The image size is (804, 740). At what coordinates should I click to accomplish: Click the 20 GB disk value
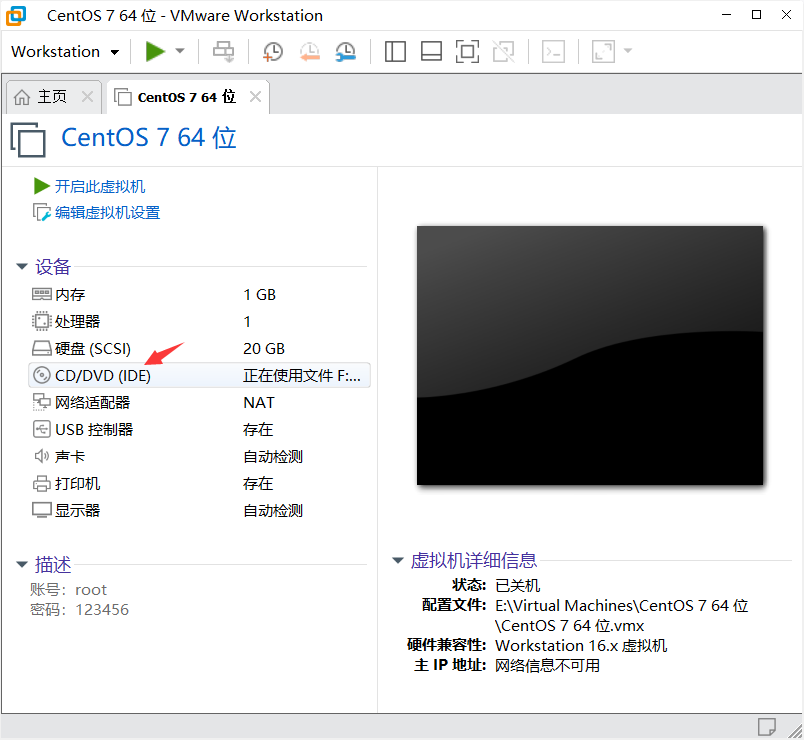[264, 349]
